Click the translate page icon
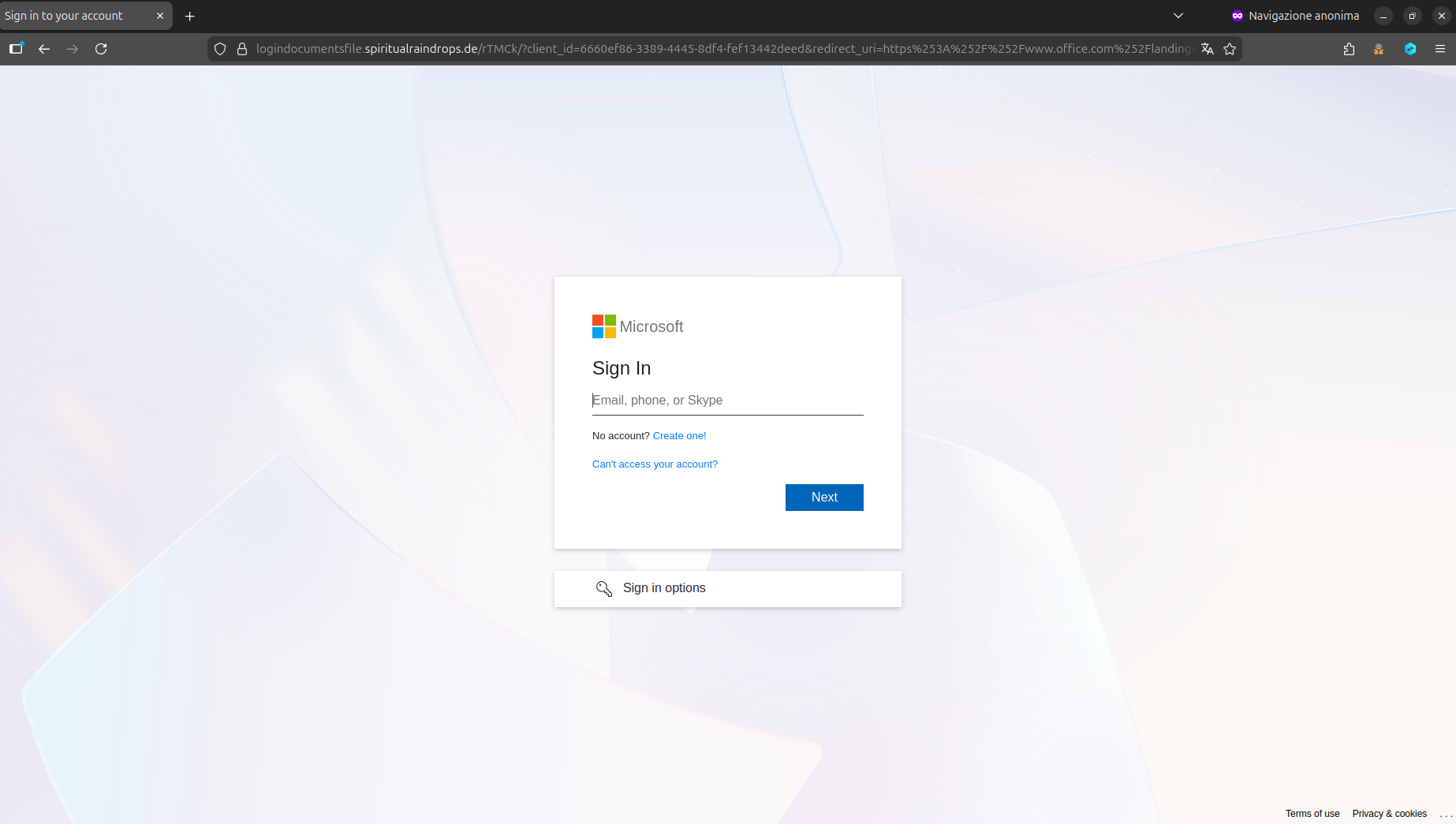 click(x=1207, y=49)
